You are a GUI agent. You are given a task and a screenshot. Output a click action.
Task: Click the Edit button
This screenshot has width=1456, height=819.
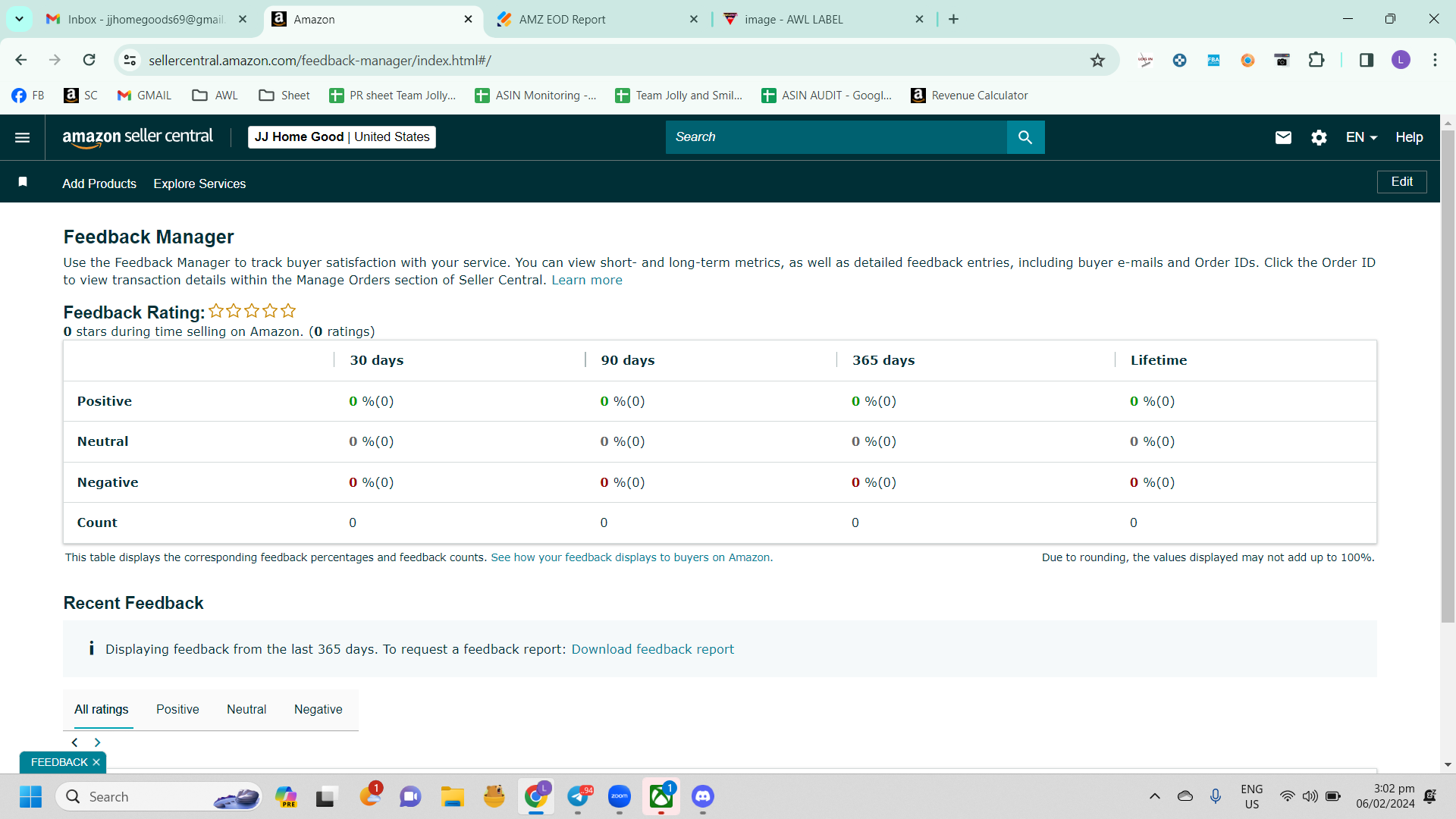[1401, 182]
